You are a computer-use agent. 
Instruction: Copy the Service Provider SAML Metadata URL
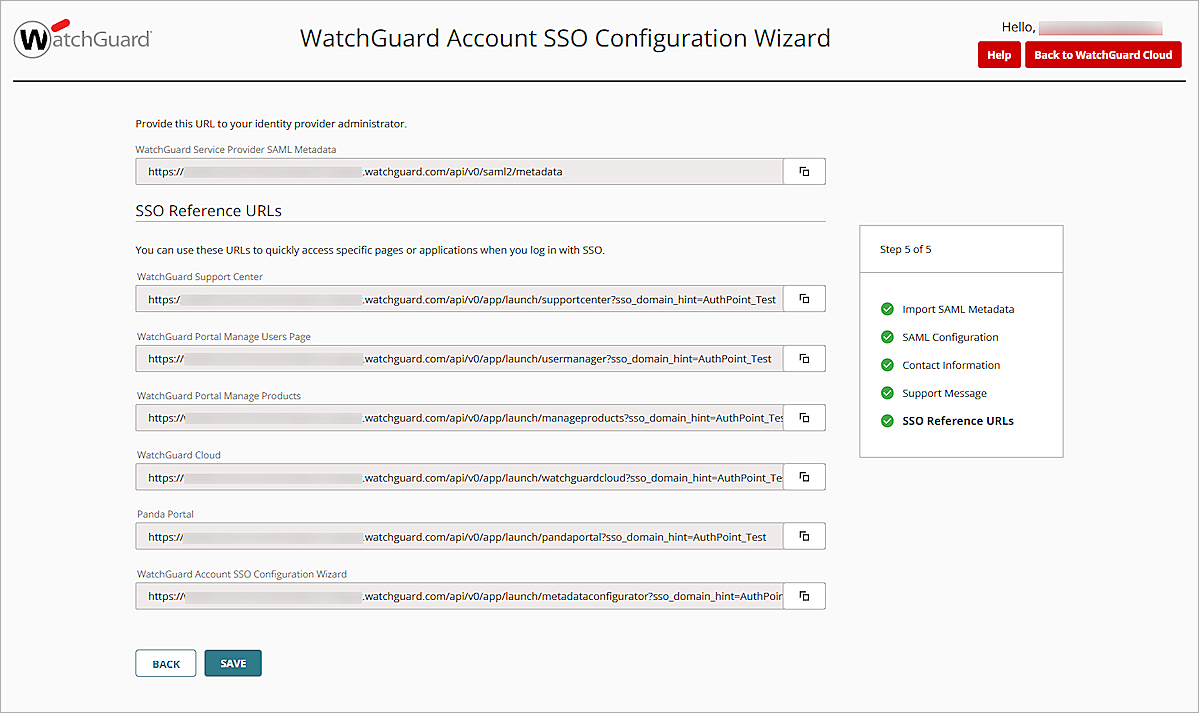[804, 171]
